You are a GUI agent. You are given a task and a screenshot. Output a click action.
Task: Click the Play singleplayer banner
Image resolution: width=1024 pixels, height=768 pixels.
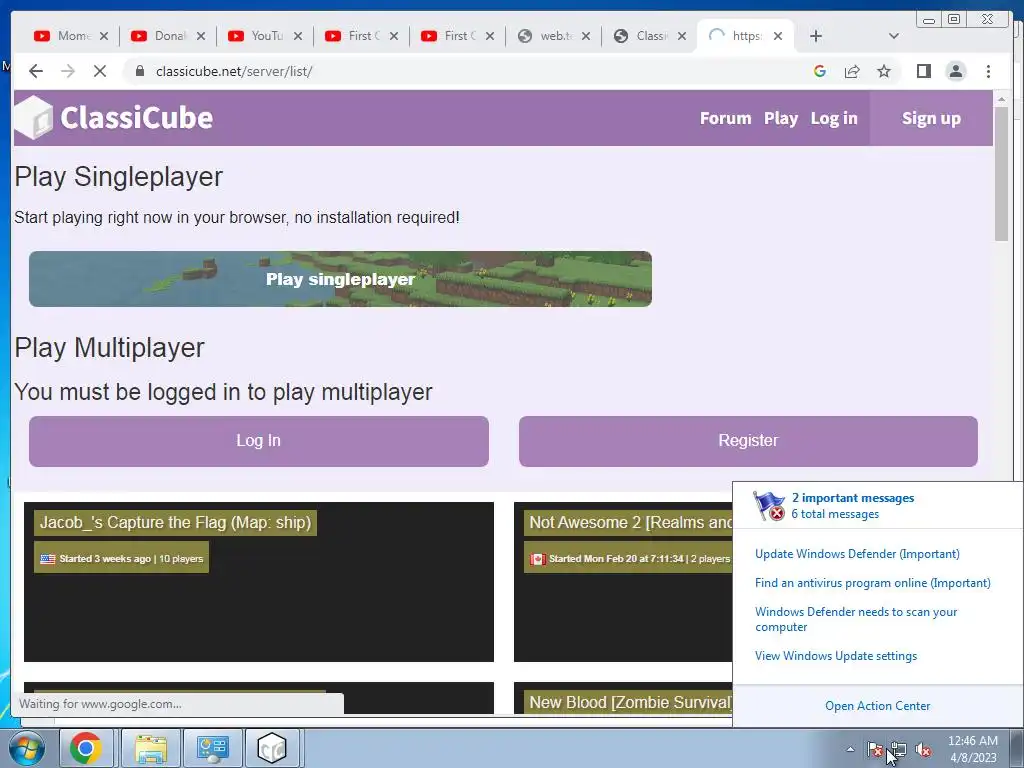pos(340,279)
